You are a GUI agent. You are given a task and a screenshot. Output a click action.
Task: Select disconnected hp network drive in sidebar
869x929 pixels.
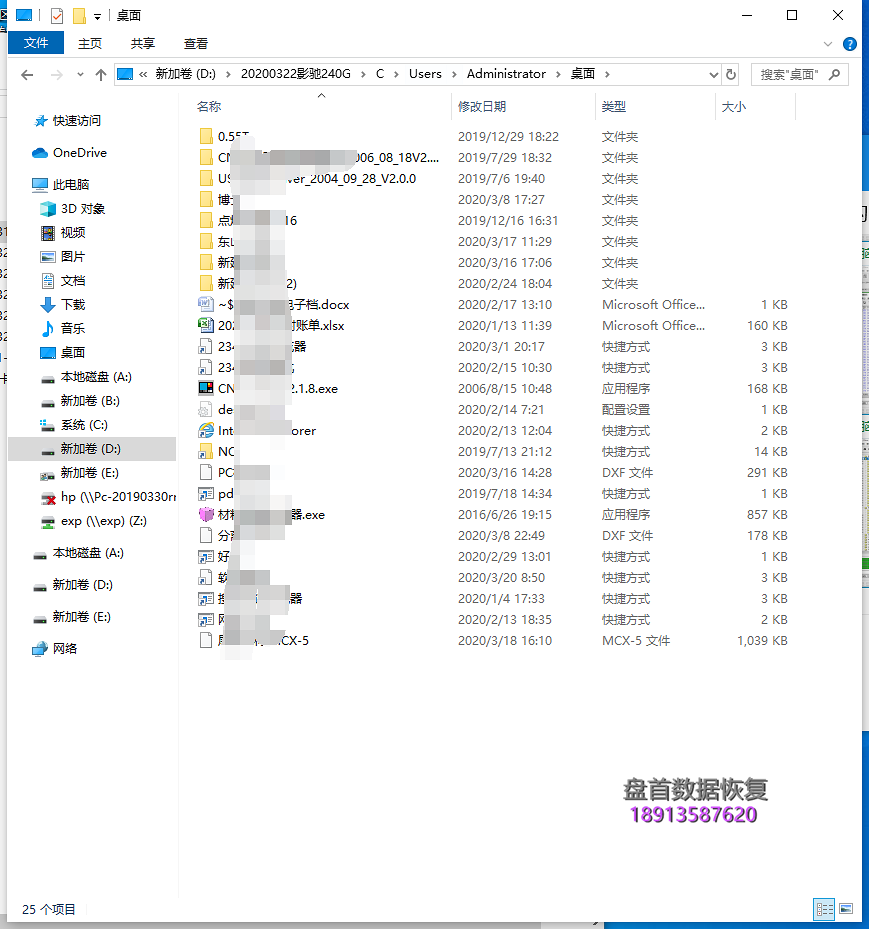118,497
